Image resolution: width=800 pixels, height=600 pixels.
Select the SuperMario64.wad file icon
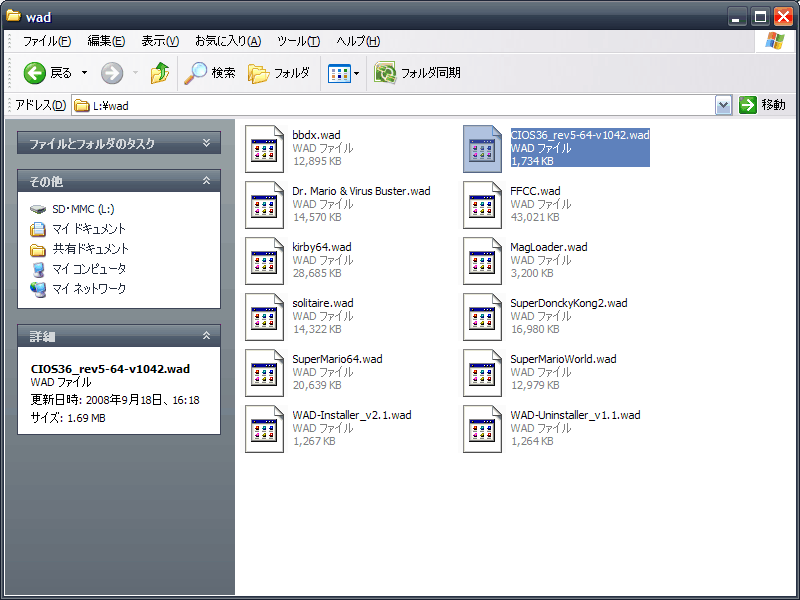(264, 373)
